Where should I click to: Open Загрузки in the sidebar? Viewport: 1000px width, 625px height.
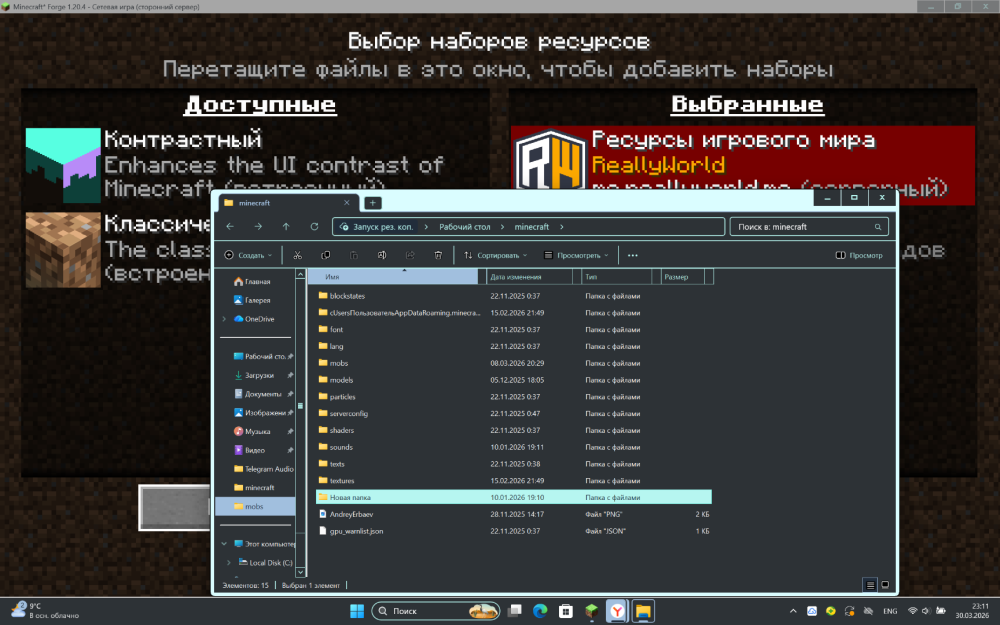tap(254, 376)
